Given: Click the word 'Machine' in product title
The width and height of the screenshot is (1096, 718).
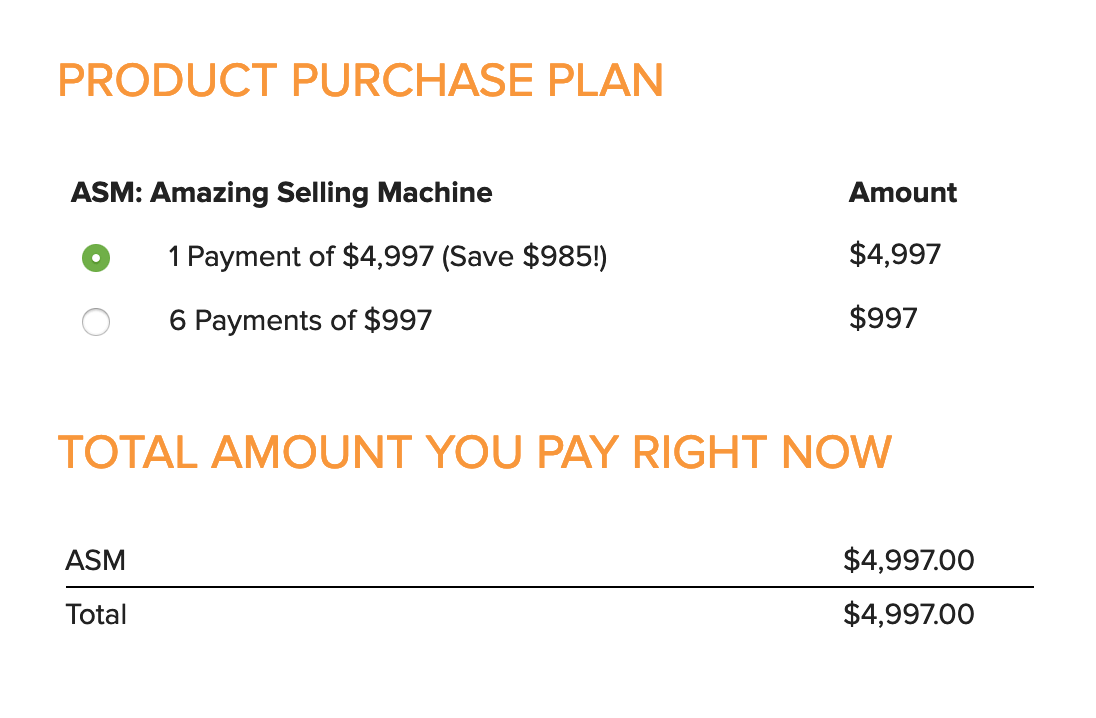Looking at the screenshot, I should coord(435,193).
